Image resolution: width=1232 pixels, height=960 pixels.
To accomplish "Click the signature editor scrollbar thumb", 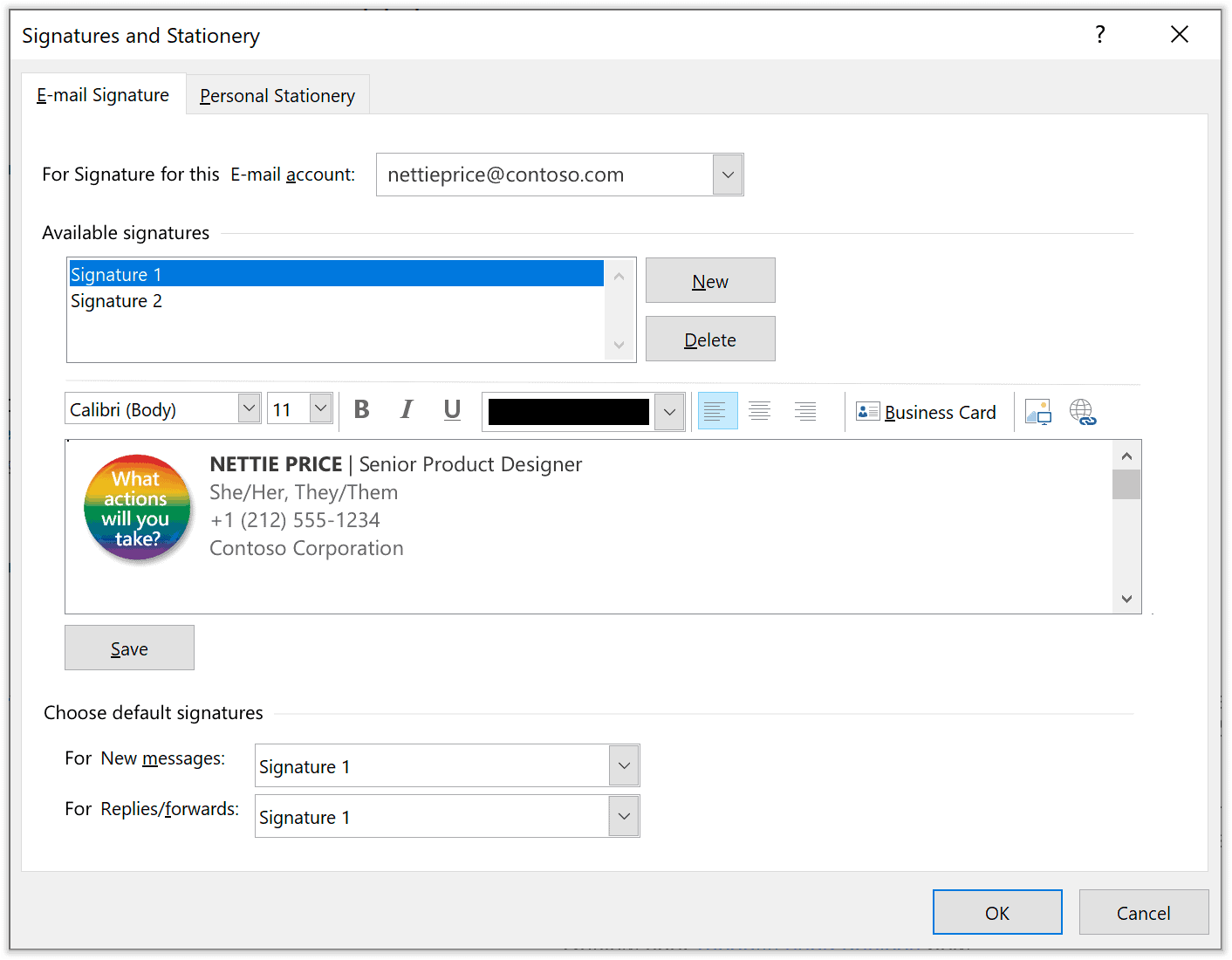I will (x=1126, y=484).
